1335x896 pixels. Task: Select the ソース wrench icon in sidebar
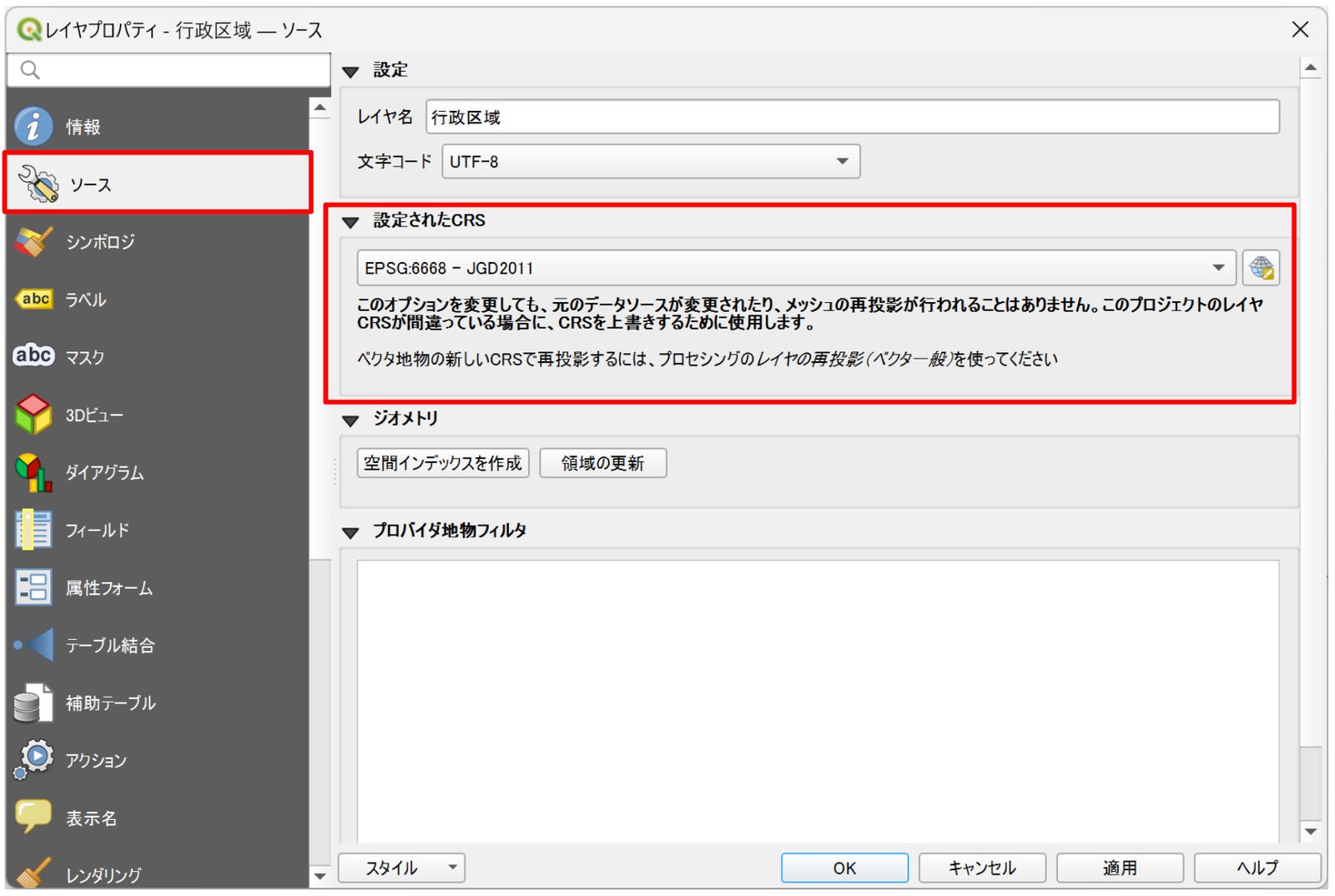click(x=38, y=184)
